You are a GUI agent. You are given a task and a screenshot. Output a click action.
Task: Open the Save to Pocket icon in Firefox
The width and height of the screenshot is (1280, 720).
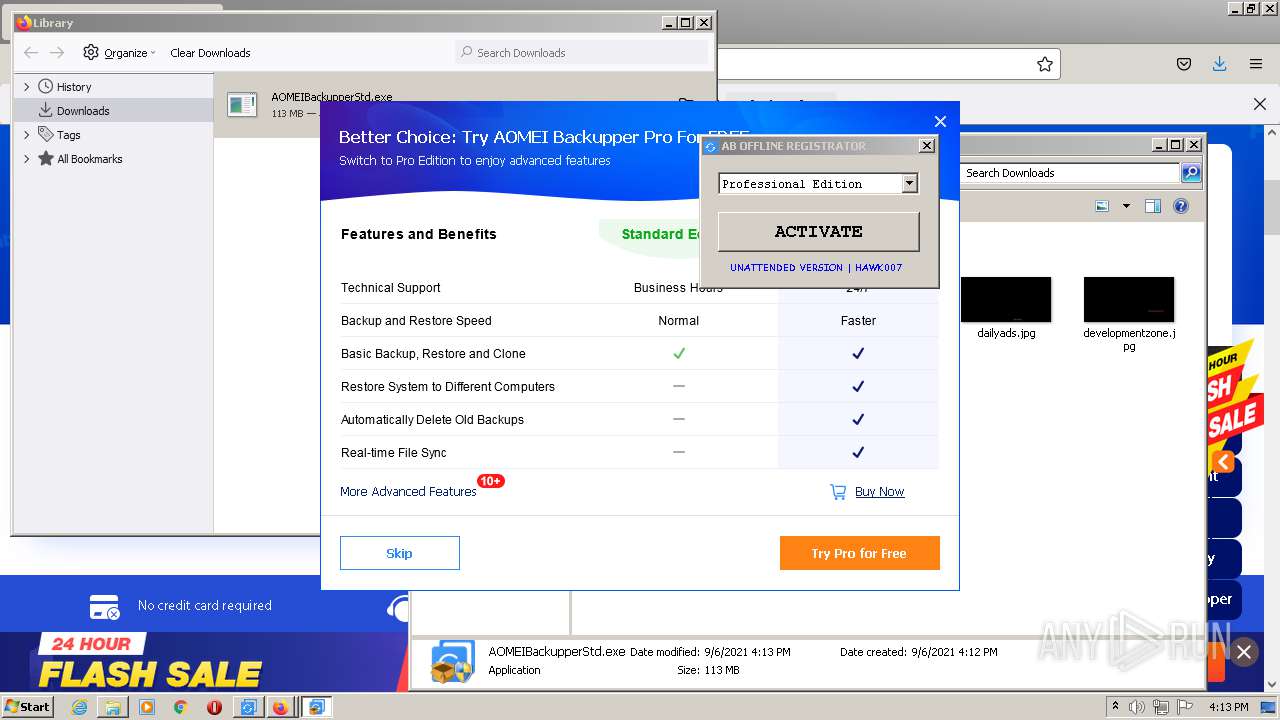pyautogui.click(x=1184, y=64)
